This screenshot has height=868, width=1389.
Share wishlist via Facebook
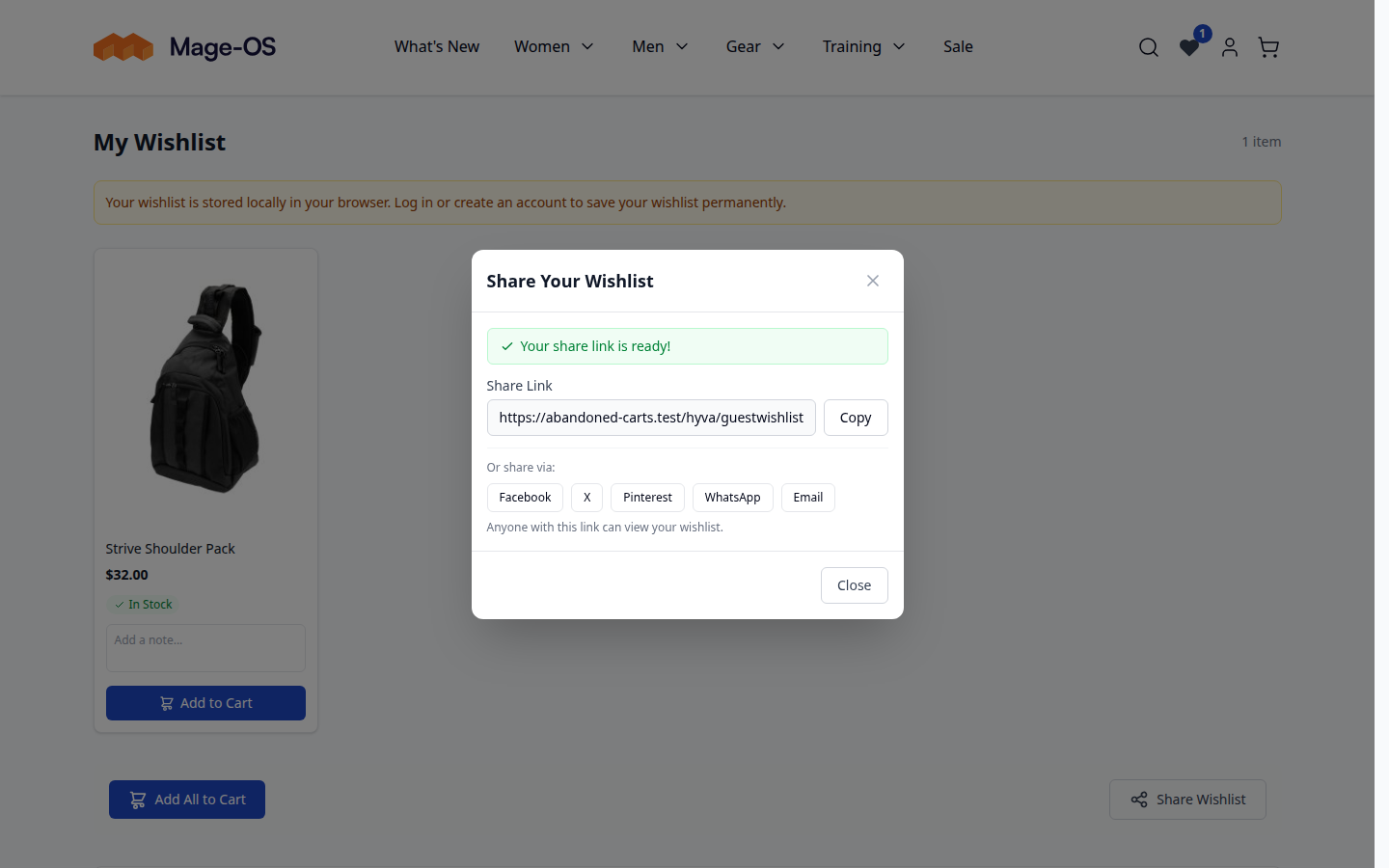coord(525,498)
